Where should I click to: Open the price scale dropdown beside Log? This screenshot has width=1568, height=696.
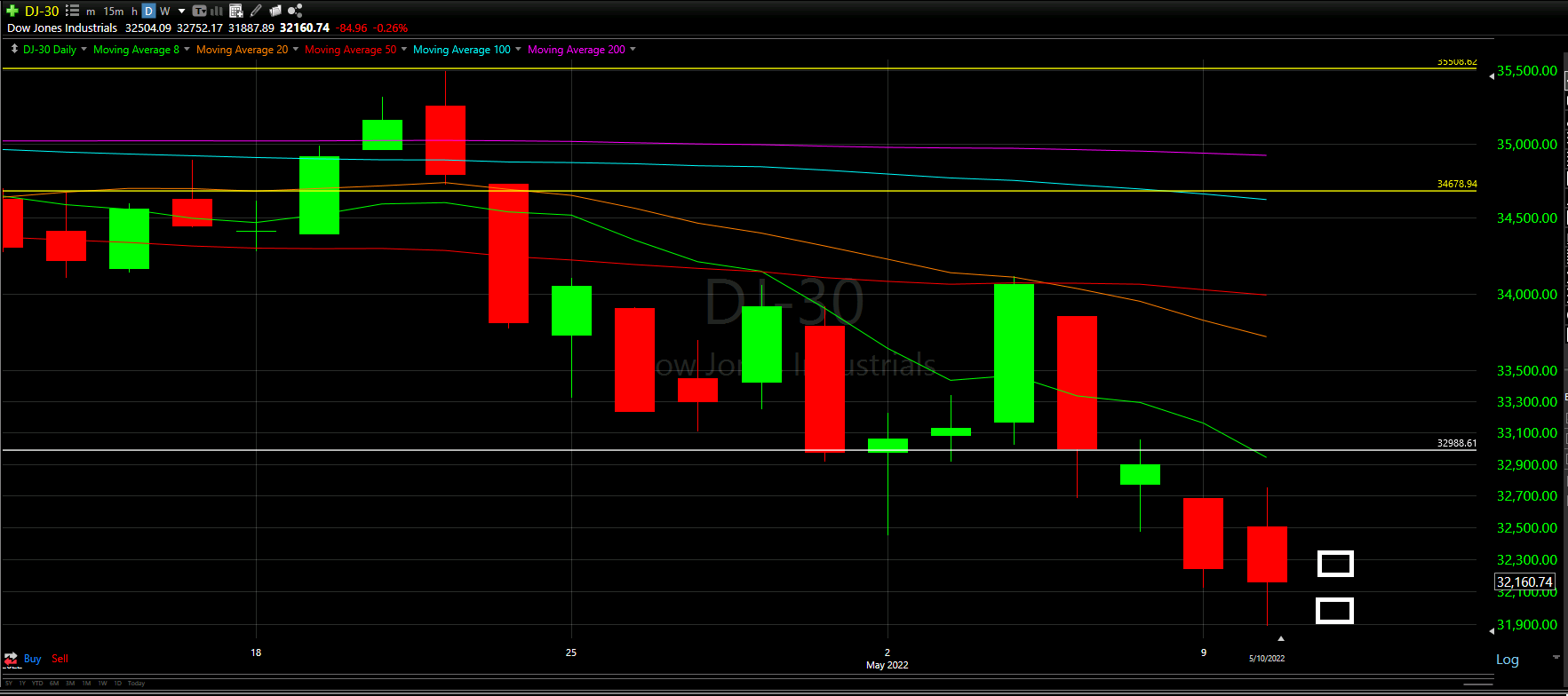1556,657
